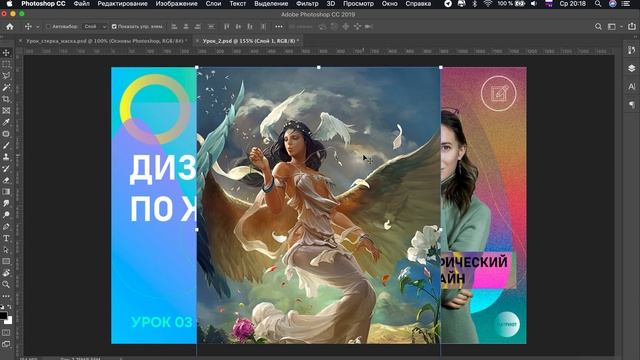Open more align options three dots
The width and height of the screenshot is (640, 360).
point(279,27)
